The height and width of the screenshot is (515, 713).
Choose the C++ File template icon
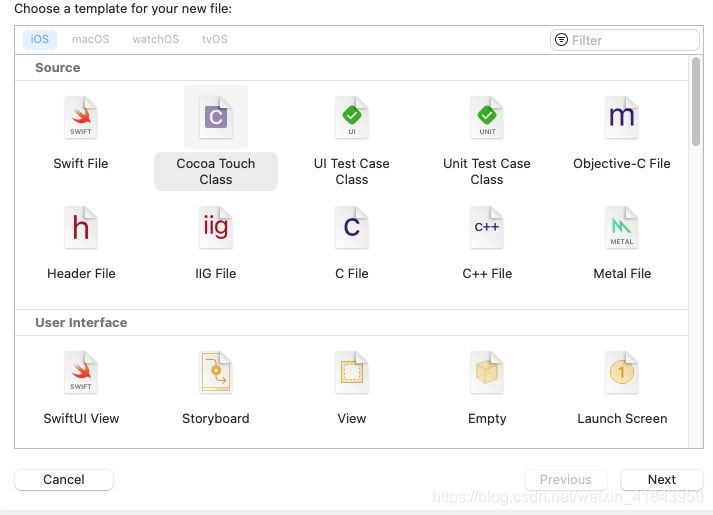(487, 227)
